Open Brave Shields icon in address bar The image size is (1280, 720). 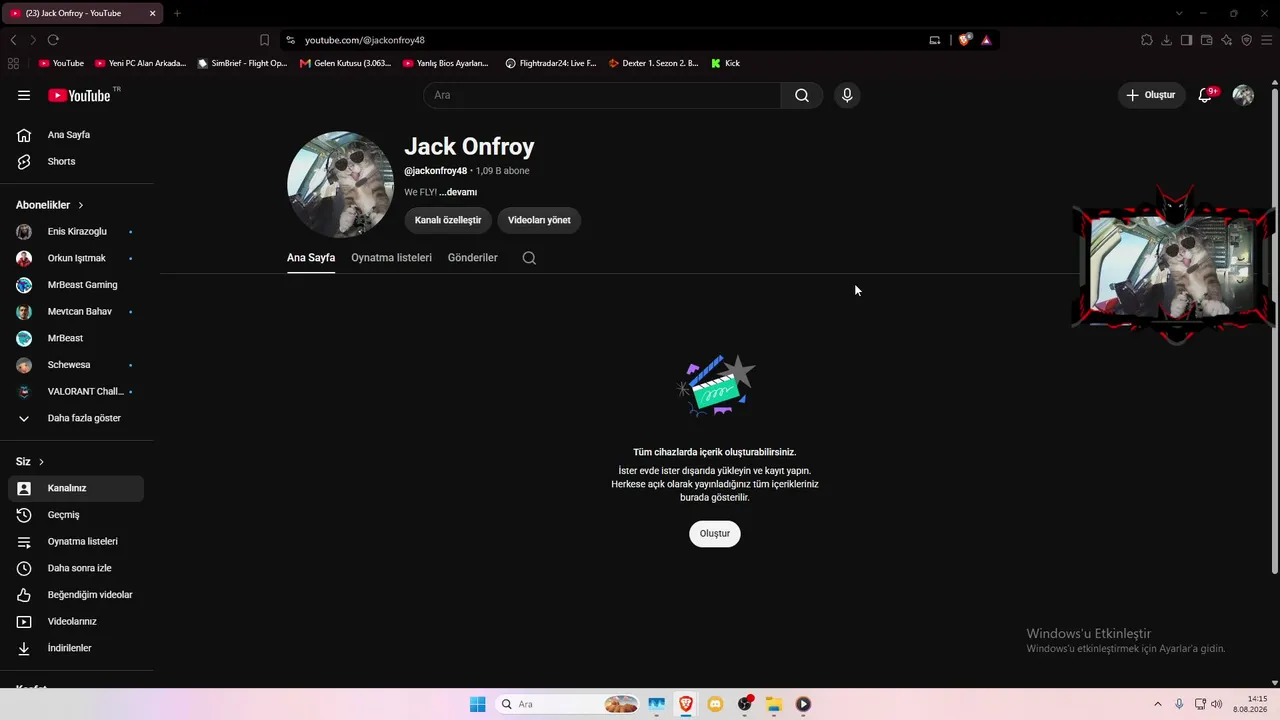[965, 40]
